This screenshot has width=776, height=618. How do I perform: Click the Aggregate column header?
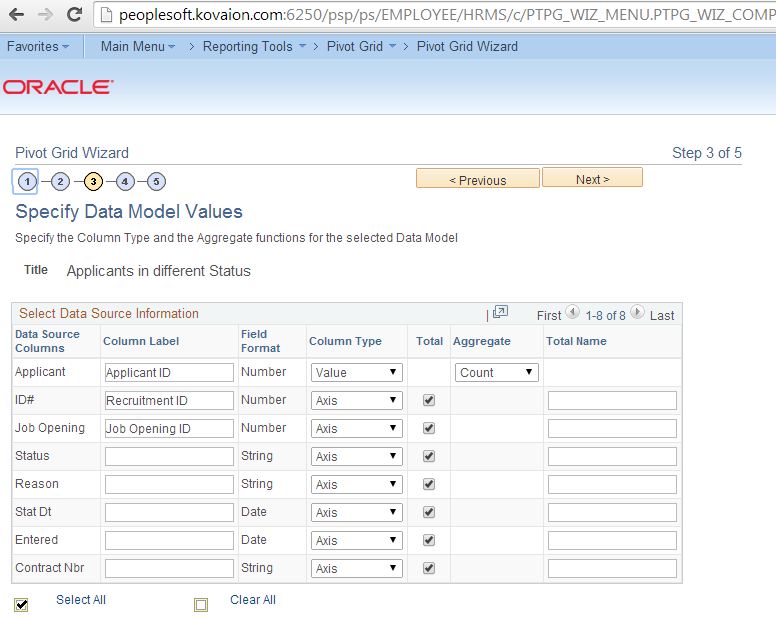tap(482, 341)
